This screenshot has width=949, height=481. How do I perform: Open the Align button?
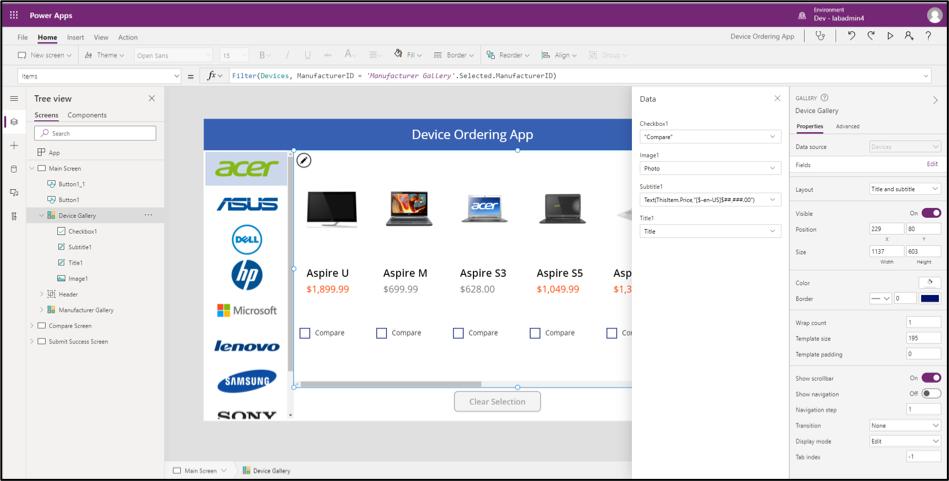click(x=559, y=55)
